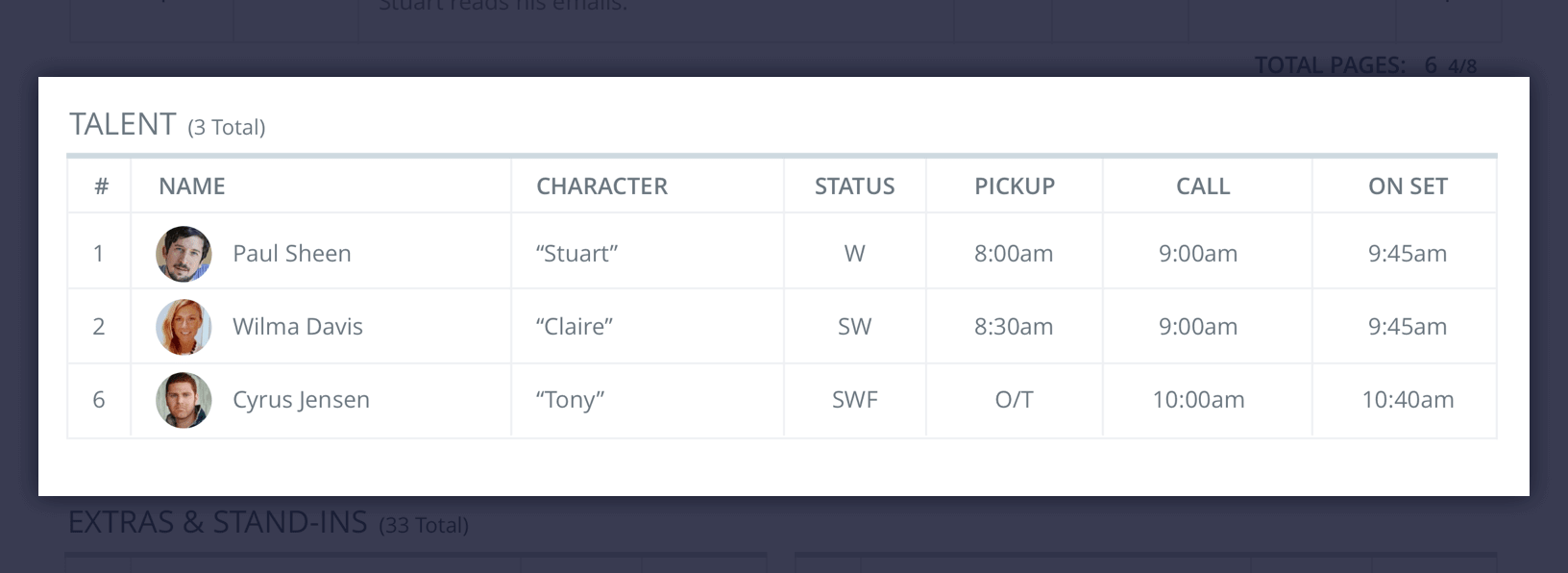The height and width of the screenshot is (573, 1568).
Task: Click the ON SET column header
Action: click(x=1408, y=186)
